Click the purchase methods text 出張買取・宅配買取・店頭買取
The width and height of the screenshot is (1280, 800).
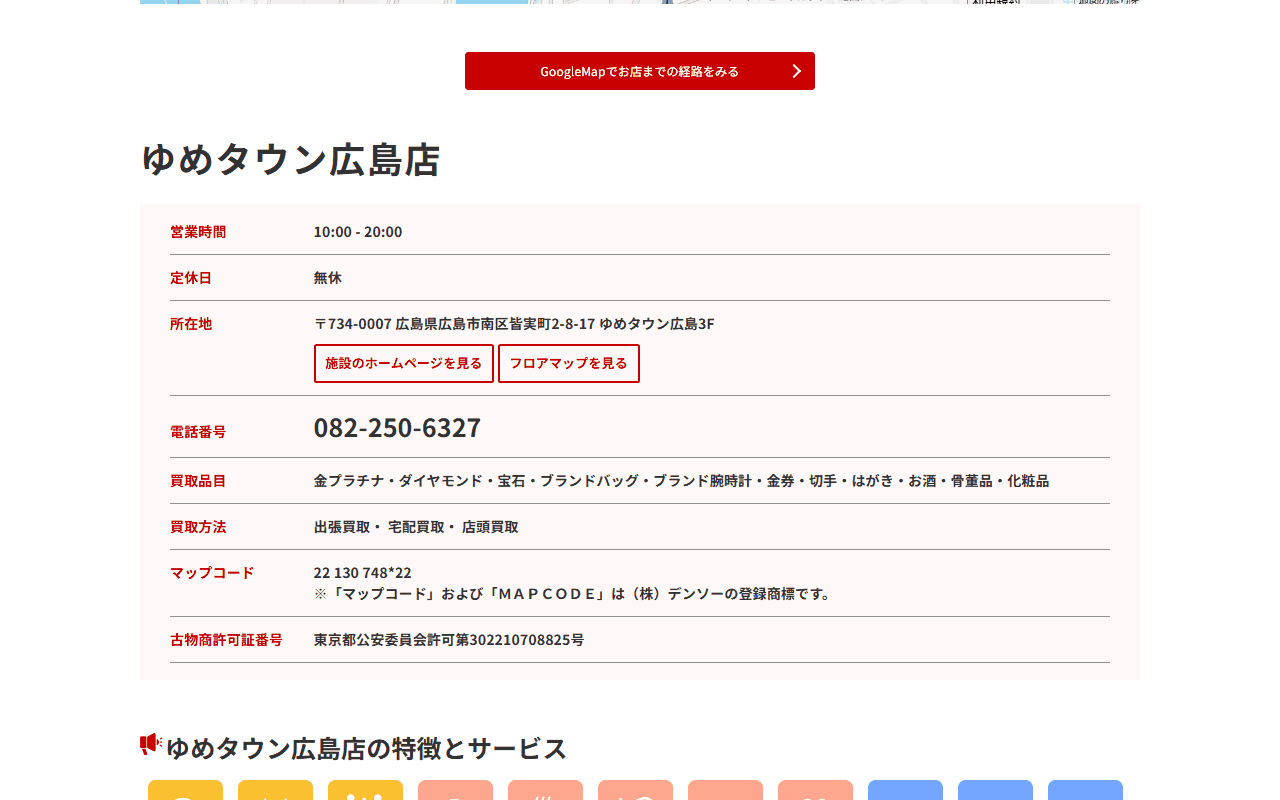tap(416, 527)
